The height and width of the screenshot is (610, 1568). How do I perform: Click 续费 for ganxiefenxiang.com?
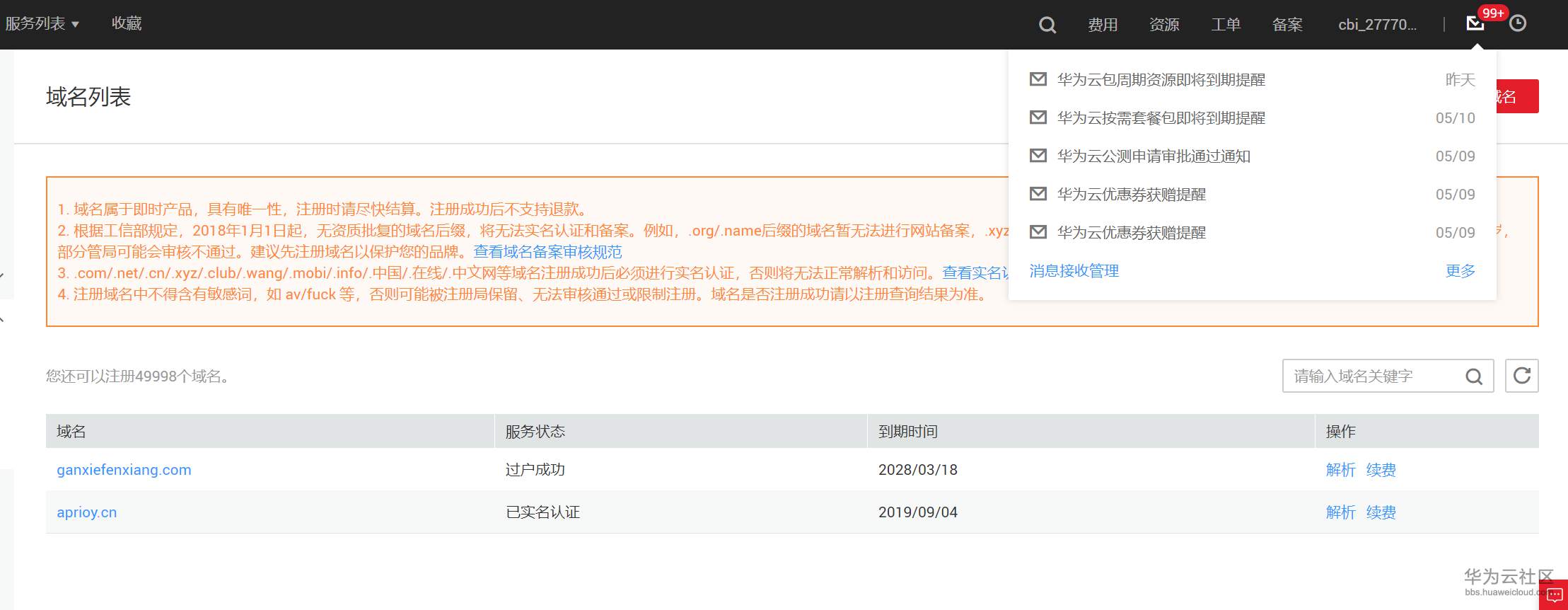click(1381, 470)
